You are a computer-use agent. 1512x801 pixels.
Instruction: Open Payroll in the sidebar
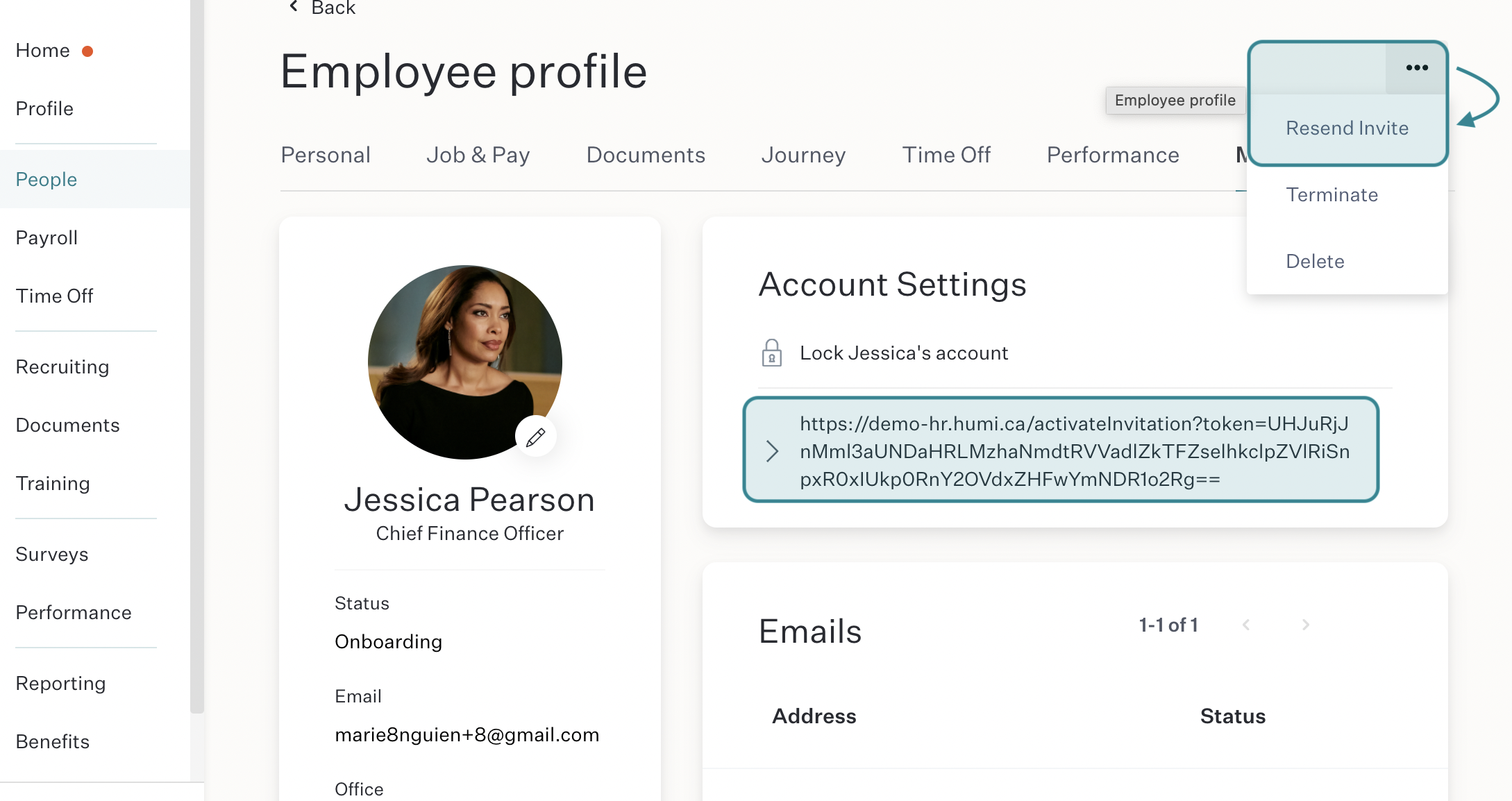[47, 237]
